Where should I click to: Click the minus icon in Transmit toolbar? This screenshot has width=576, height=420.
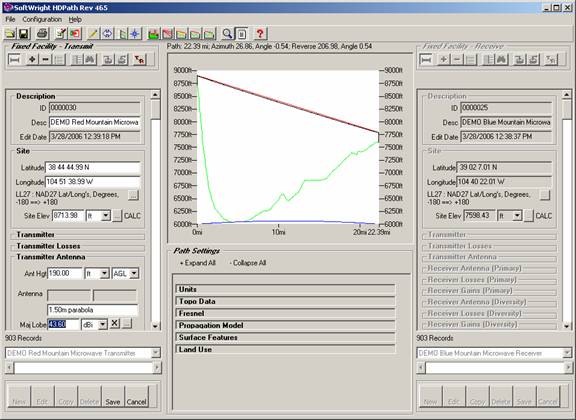46,60
